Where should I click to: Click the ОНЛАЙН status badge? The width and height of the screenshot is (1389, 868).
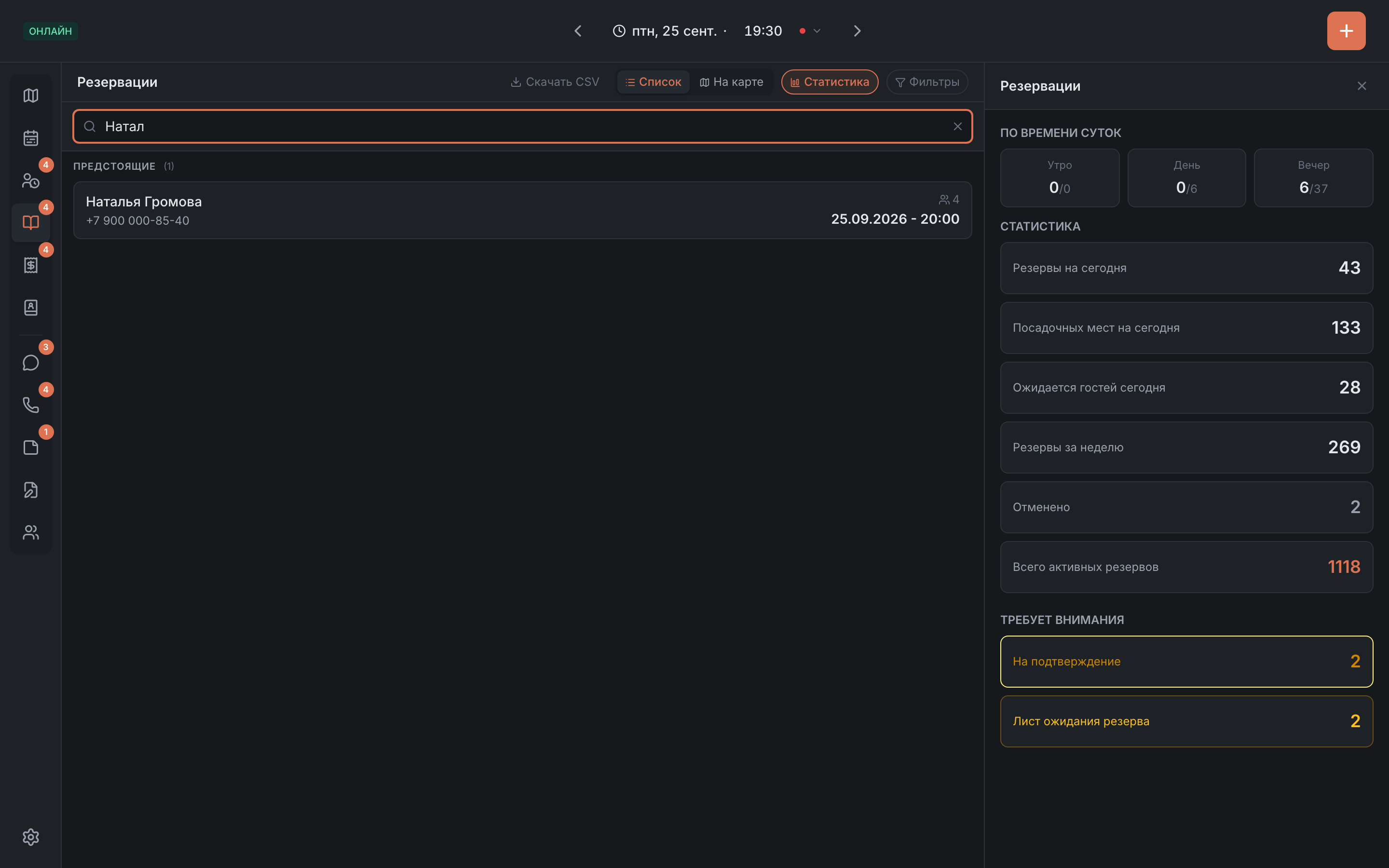(51, 31)
